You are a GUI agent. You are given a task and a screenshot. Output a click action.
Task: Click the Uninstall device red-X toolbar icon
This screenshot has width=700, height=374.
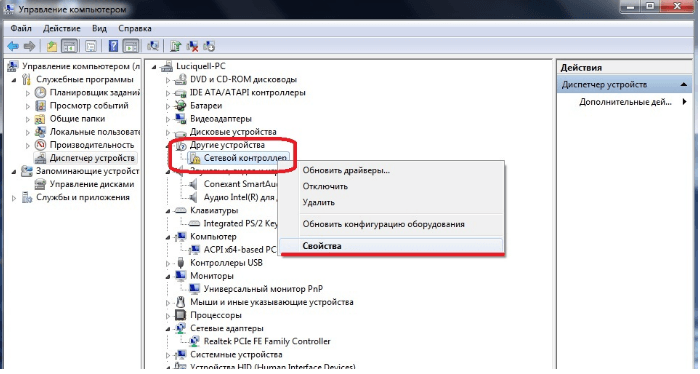pyautogui.click(x=192, y=46)
